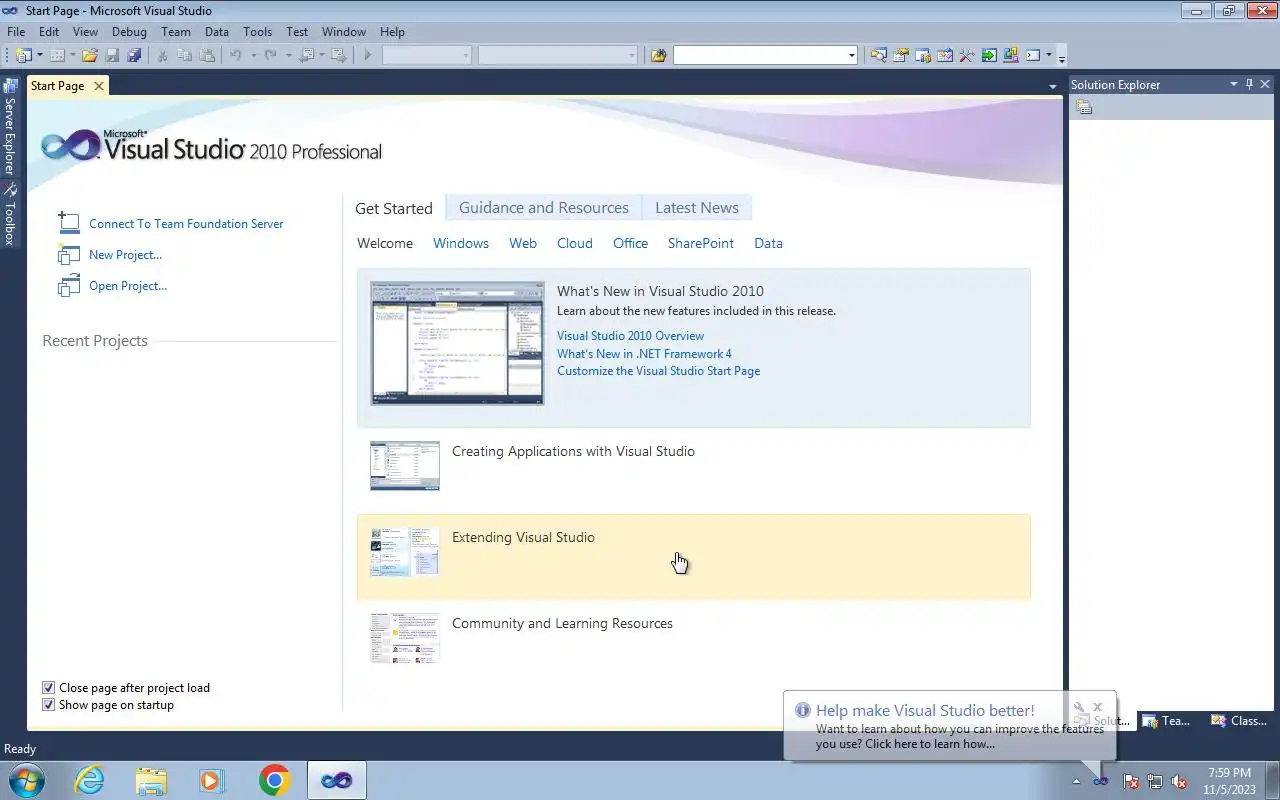Viewport: 1280px width, 800px height.
Task: Click the Connect To Team Foundation Server icon
Action: pyautogui.click(x=69, y=222)
